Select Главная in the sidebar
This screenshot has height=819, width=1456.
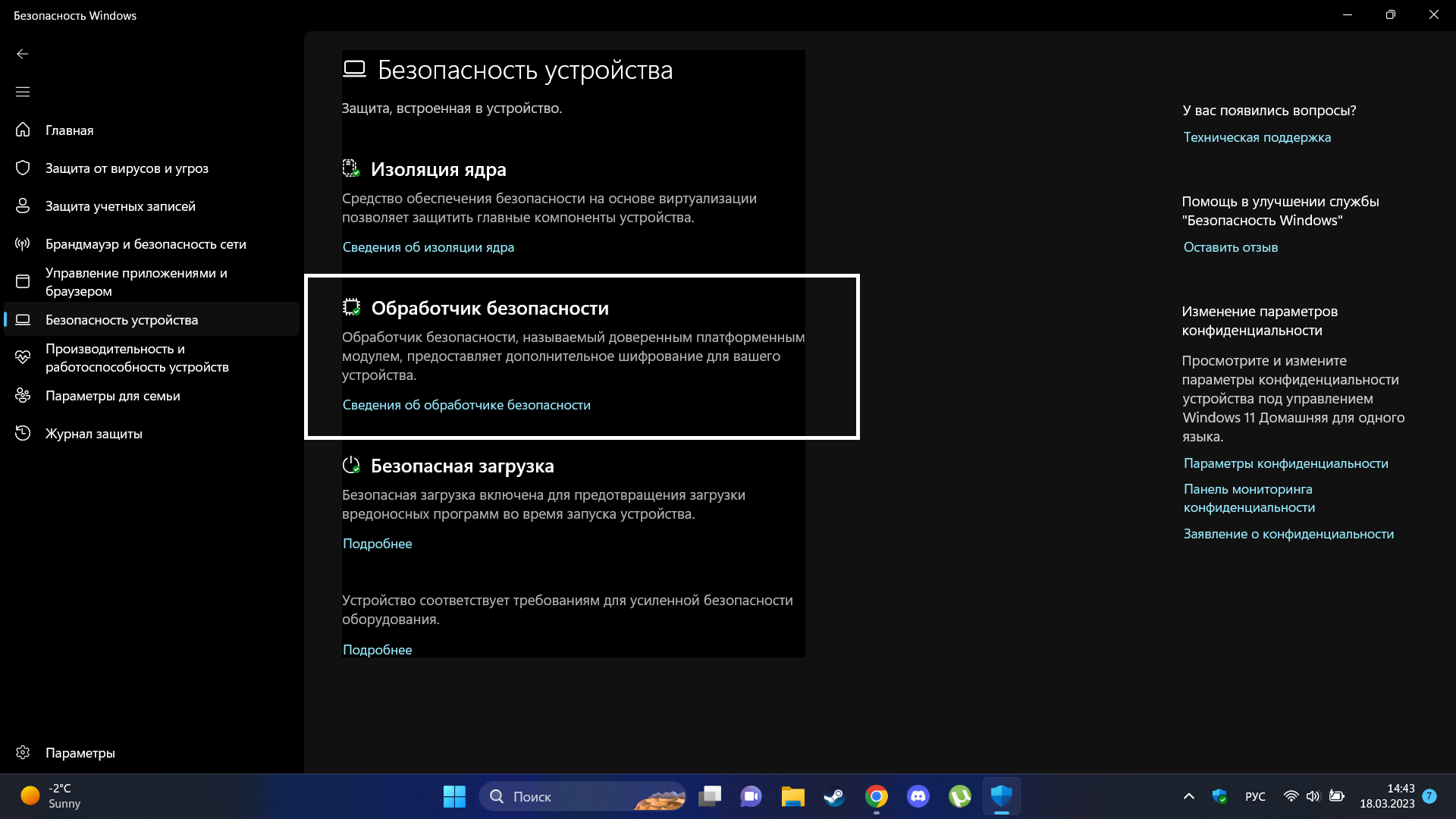[152, 130]
